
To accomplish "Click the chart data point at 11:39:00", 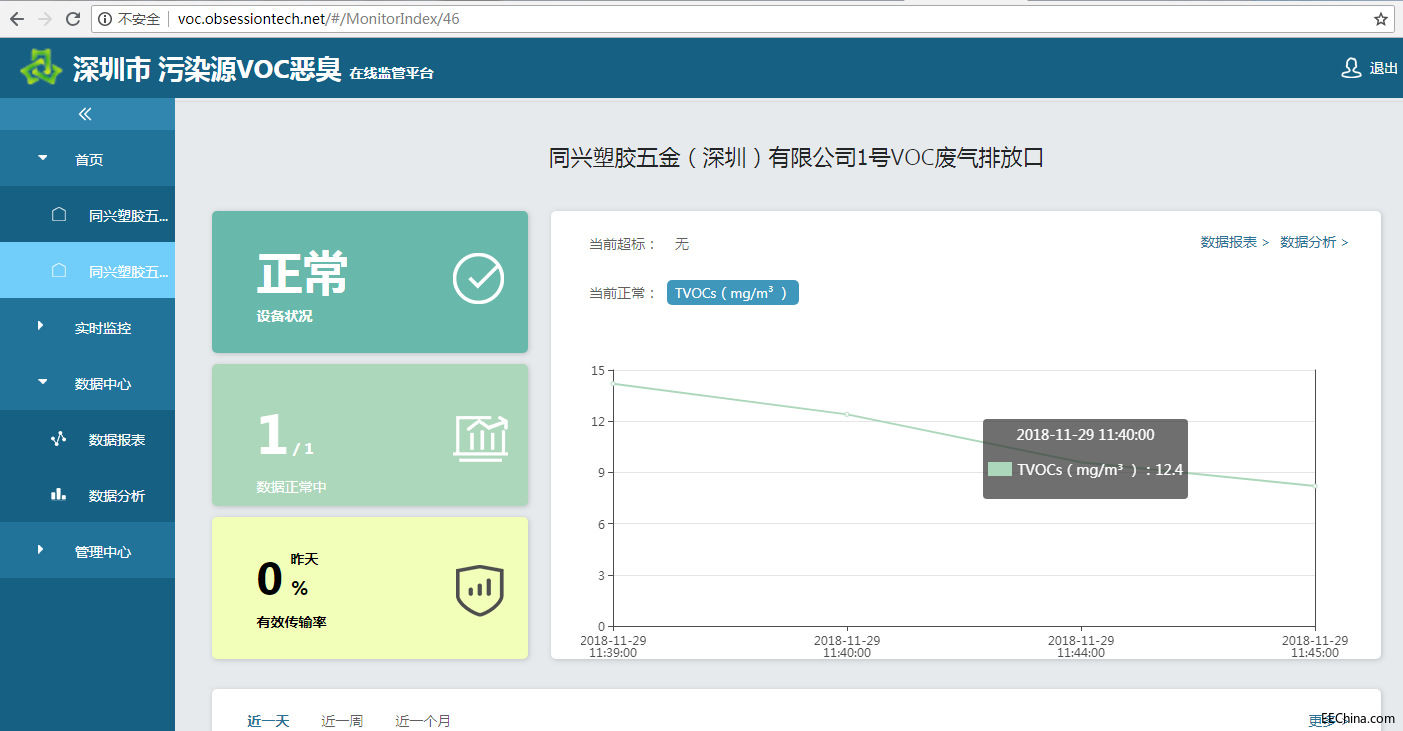I will tap(613, 383).
